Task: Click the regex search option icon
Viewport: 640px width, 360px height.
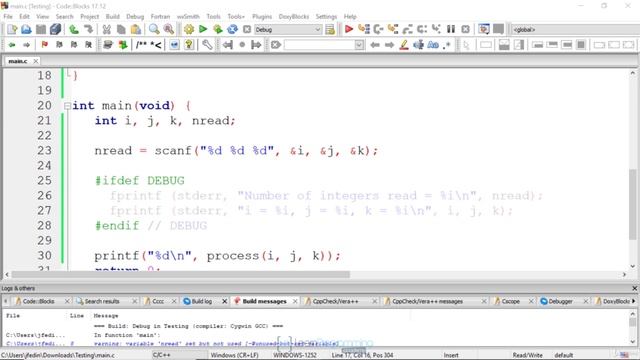Action: point(447,44)
